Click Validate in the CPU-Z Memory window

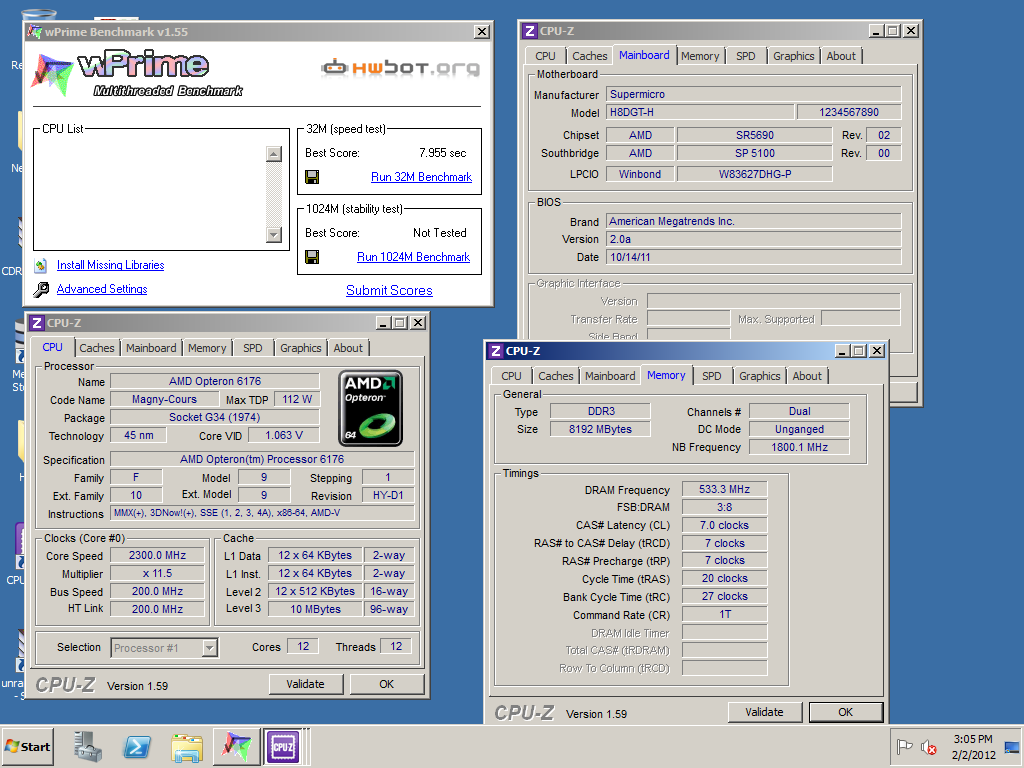764,712
